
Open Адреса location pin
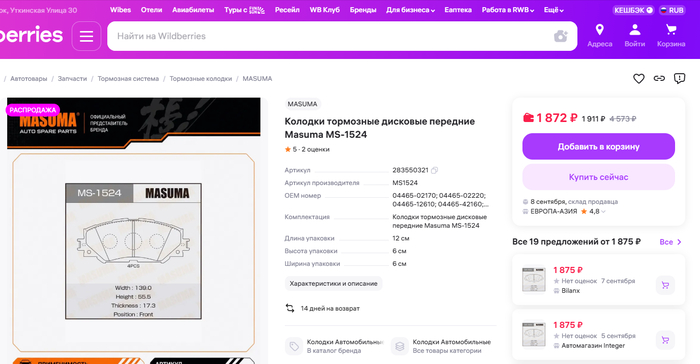(600, 30)
